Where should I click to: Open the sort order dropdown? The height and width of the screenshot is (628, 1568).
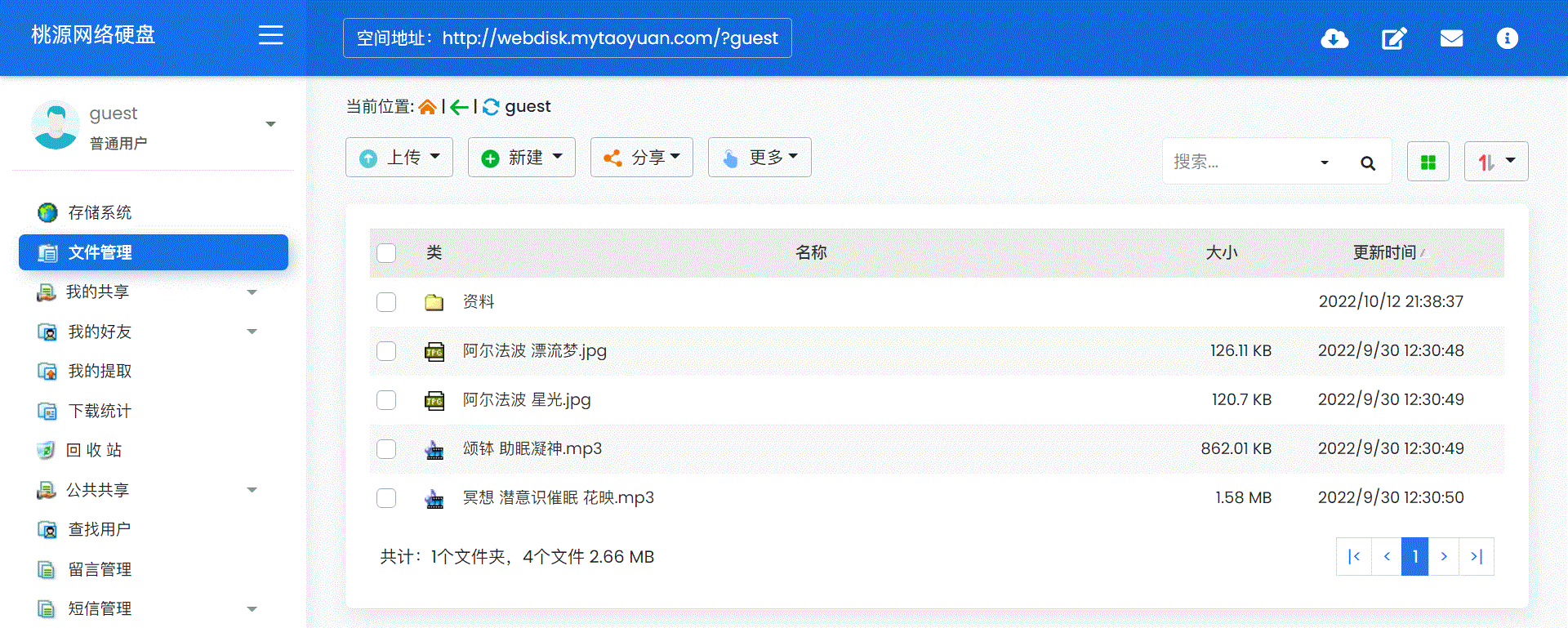1495,162
